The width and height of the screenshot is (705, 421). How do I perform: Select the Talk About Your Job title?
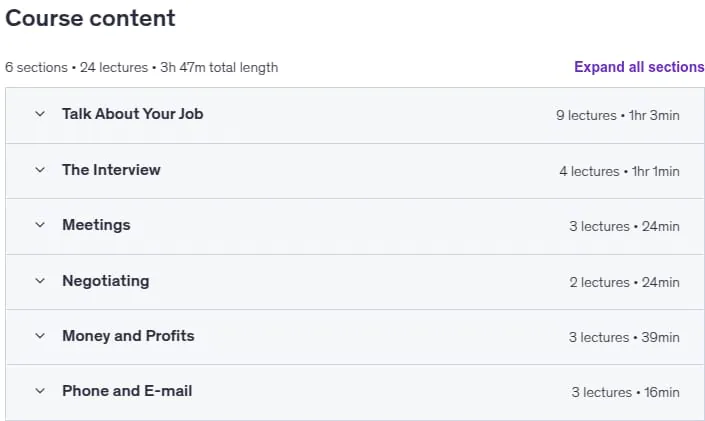[x=133, y=114]
